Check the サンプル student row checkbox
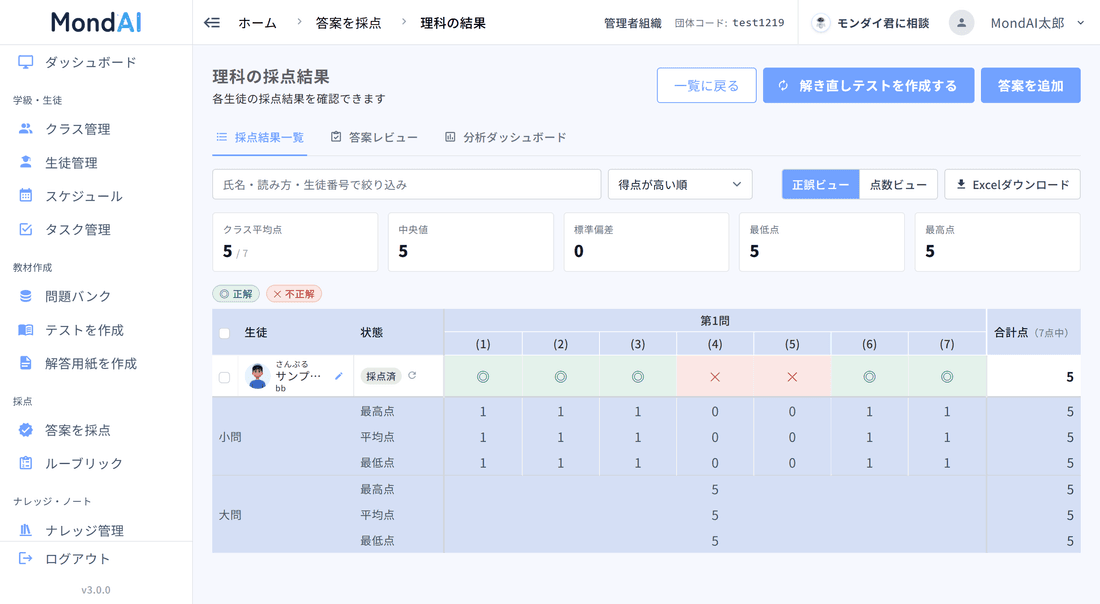The height and width of the screenshot is (604, 1100). [224, 377]
